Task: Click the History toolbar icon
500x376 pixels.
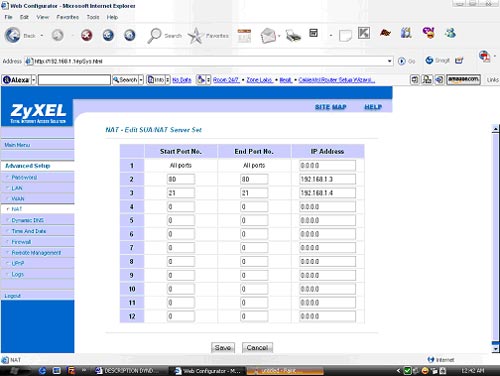Action: (244, 36)
